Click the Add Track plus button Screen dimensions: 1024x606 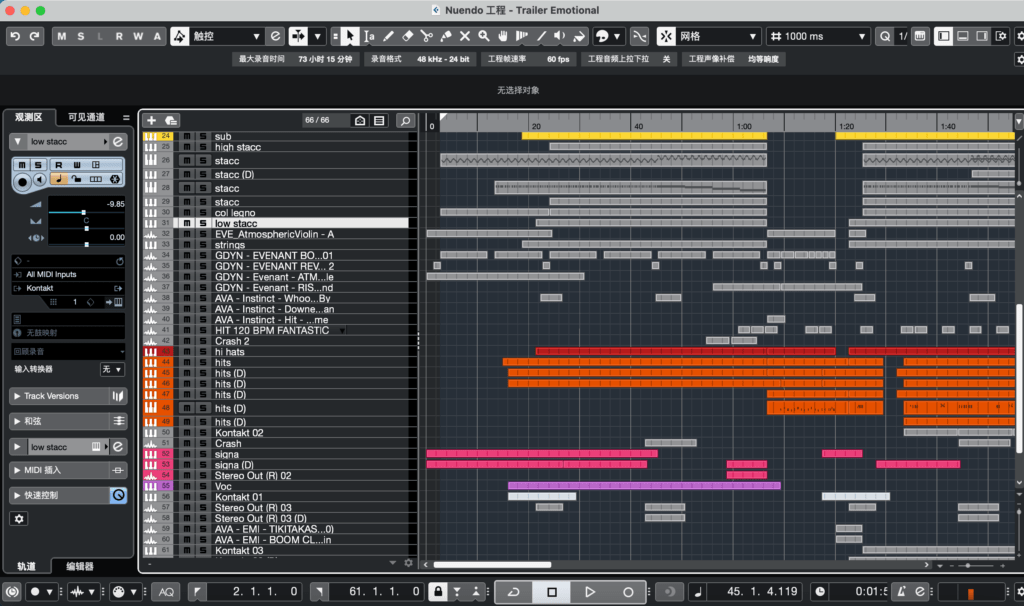coord(152,121)
